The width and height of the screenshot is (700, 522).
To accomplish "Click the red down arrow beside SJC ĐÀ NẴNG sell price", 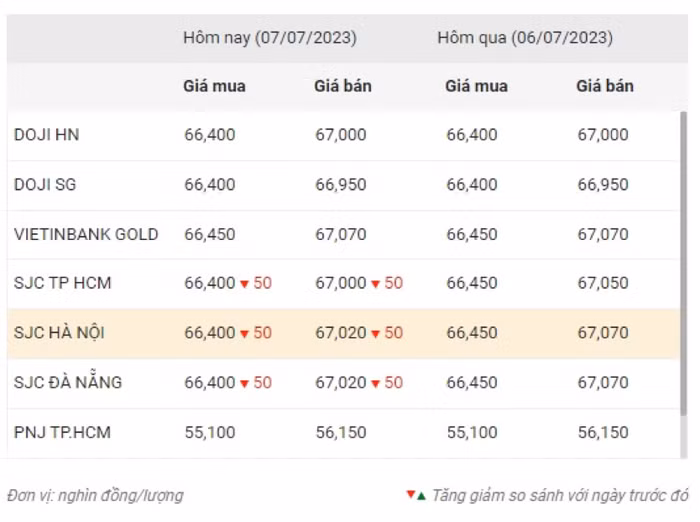I will pos(376,383).
